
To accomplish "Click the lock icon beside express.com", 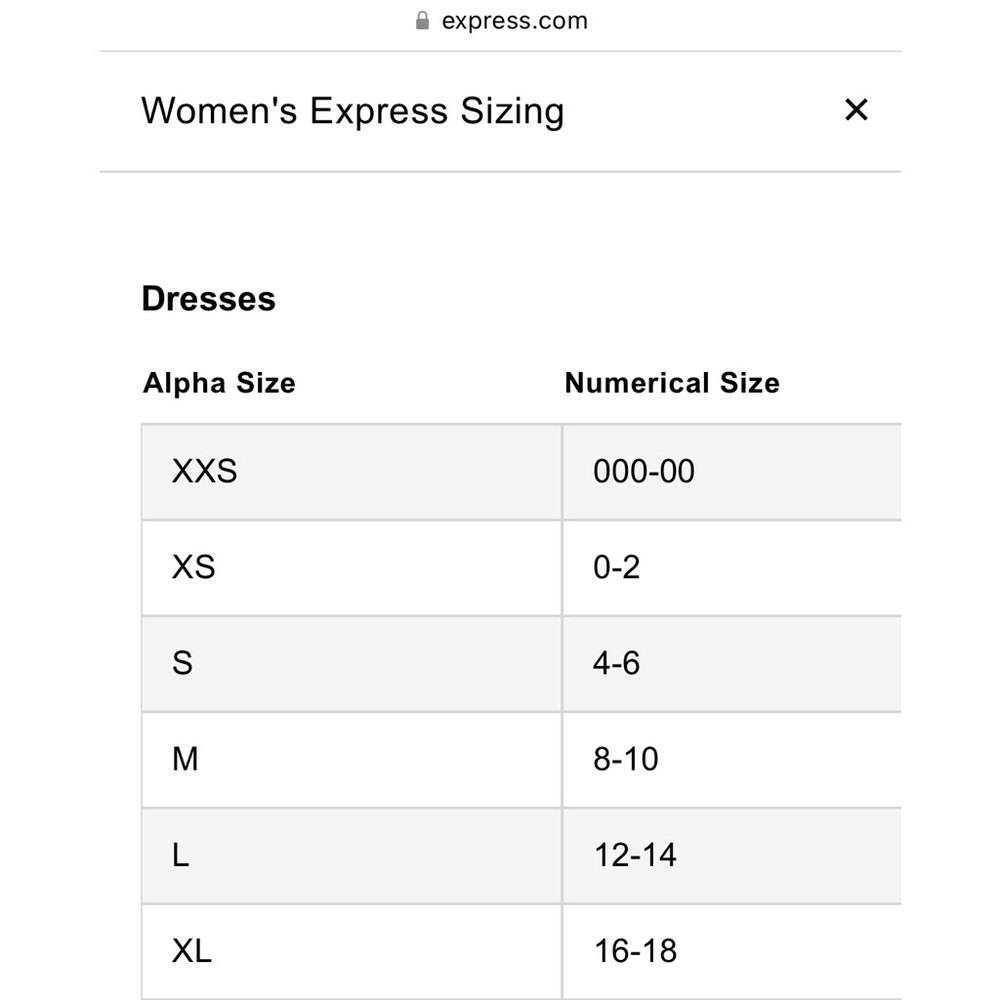I will point(422,20).
